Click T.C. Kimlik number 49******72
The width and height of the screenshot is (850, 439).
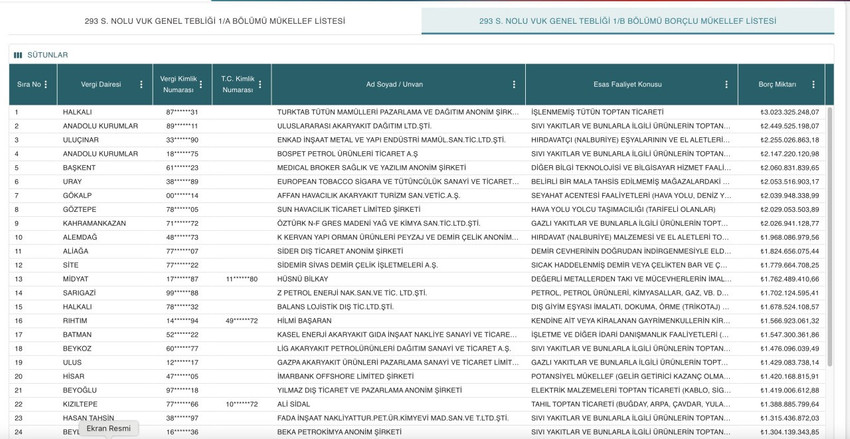(x=242, y=321)
